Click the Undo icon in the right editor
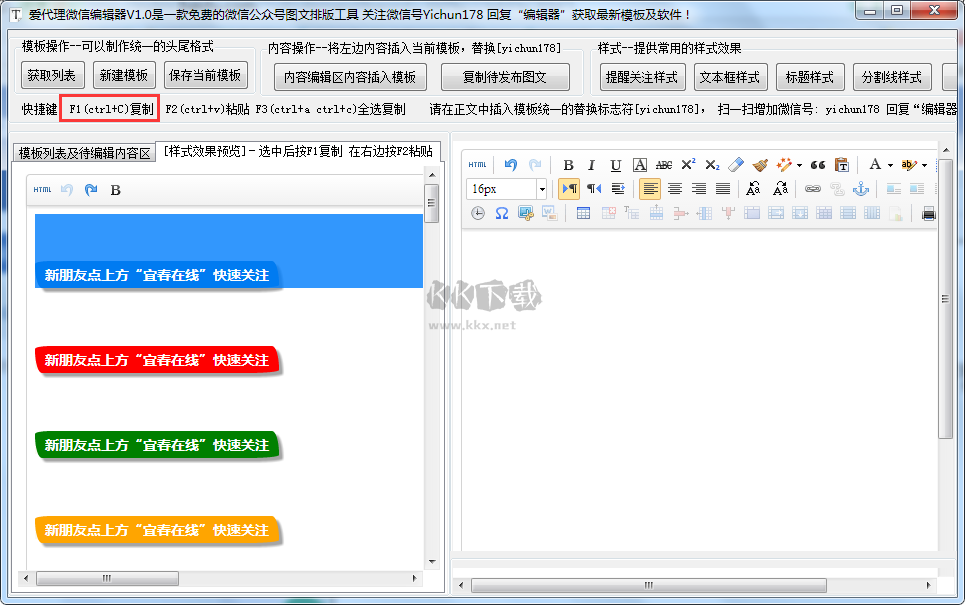This screenshot has height=605, width=965. click(x=510, y=164)
